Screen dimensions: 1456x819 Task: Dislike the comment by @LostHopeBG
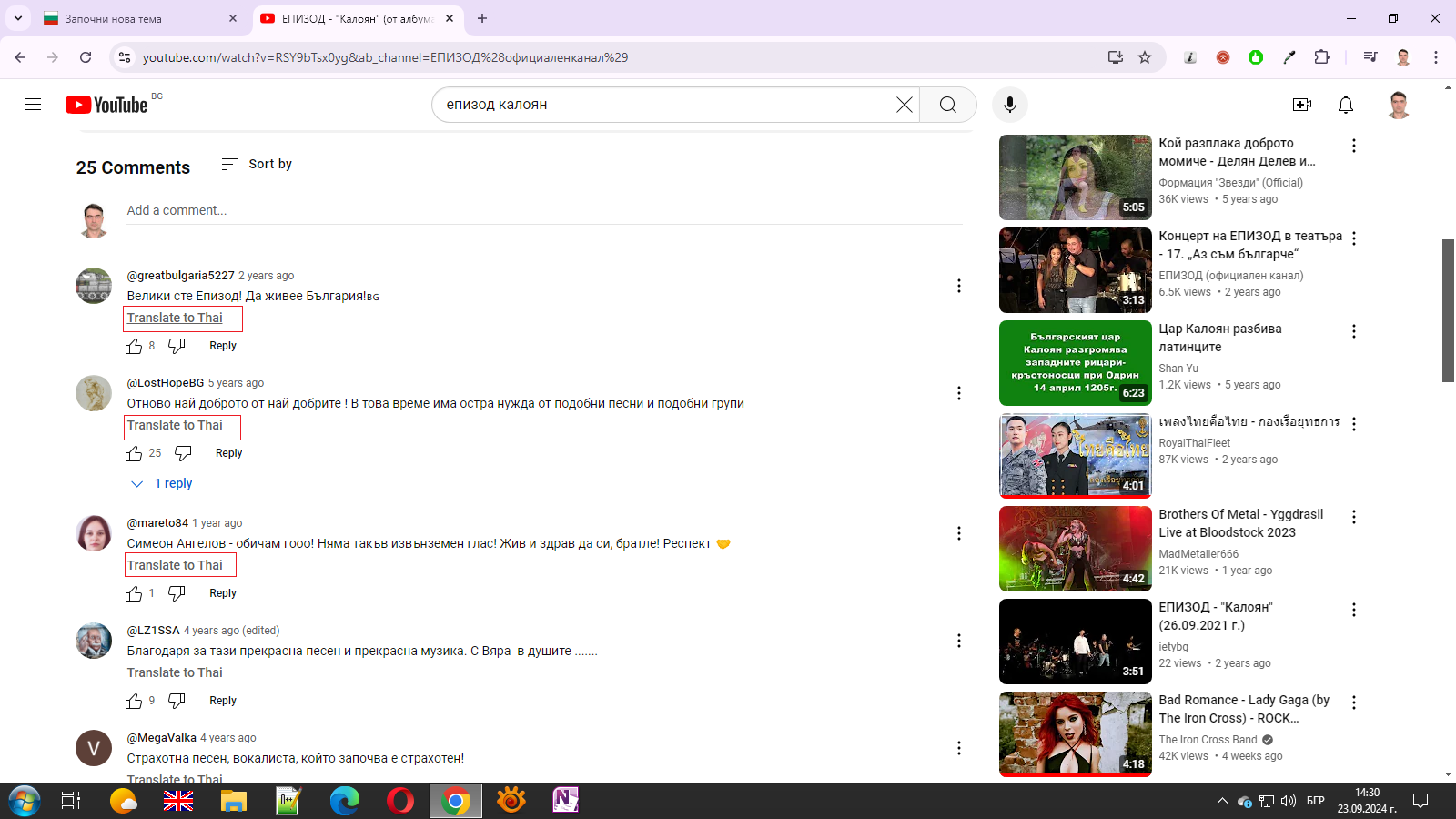click(183, 453)
